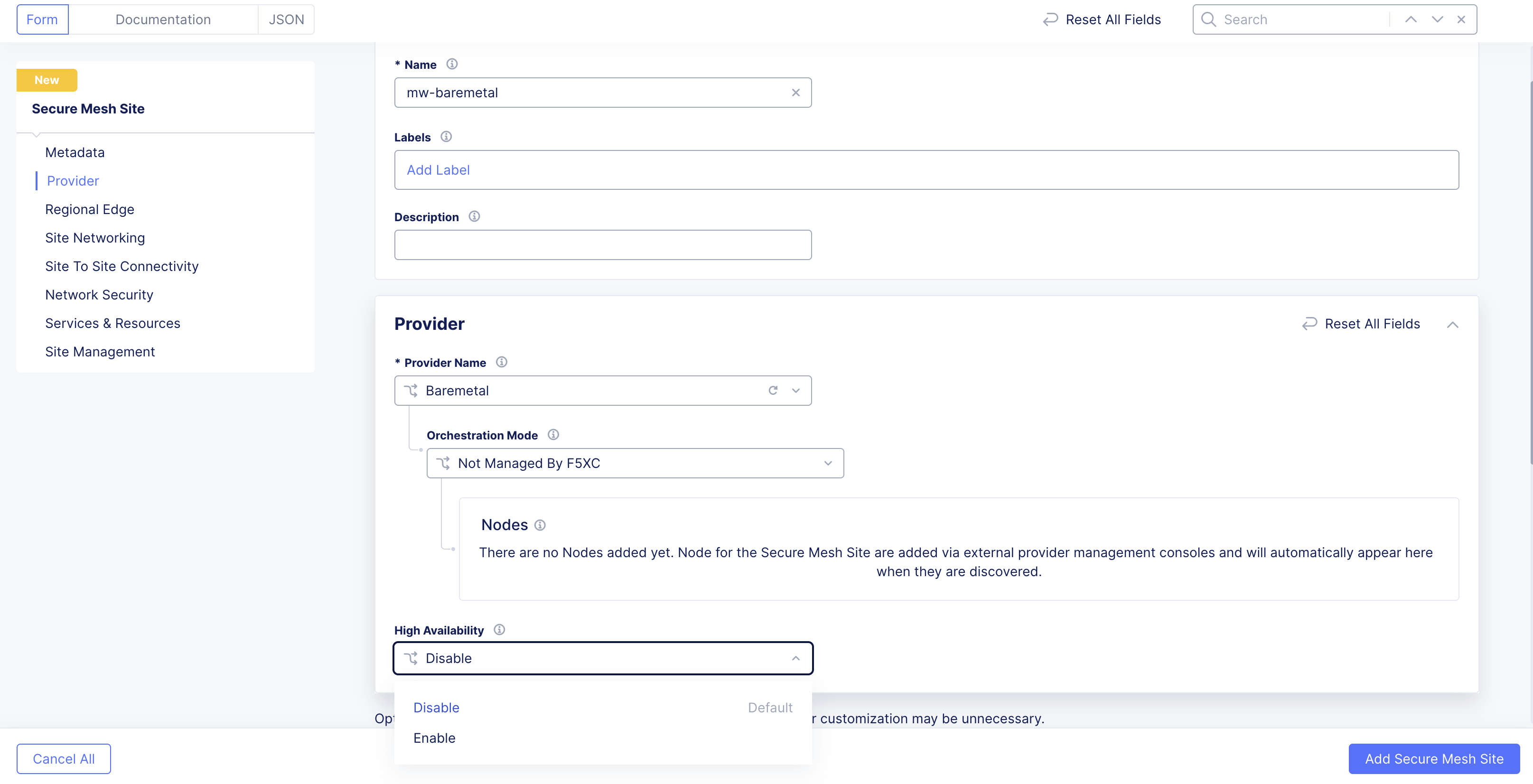Click the info icon next to Name

coord(452,64)
